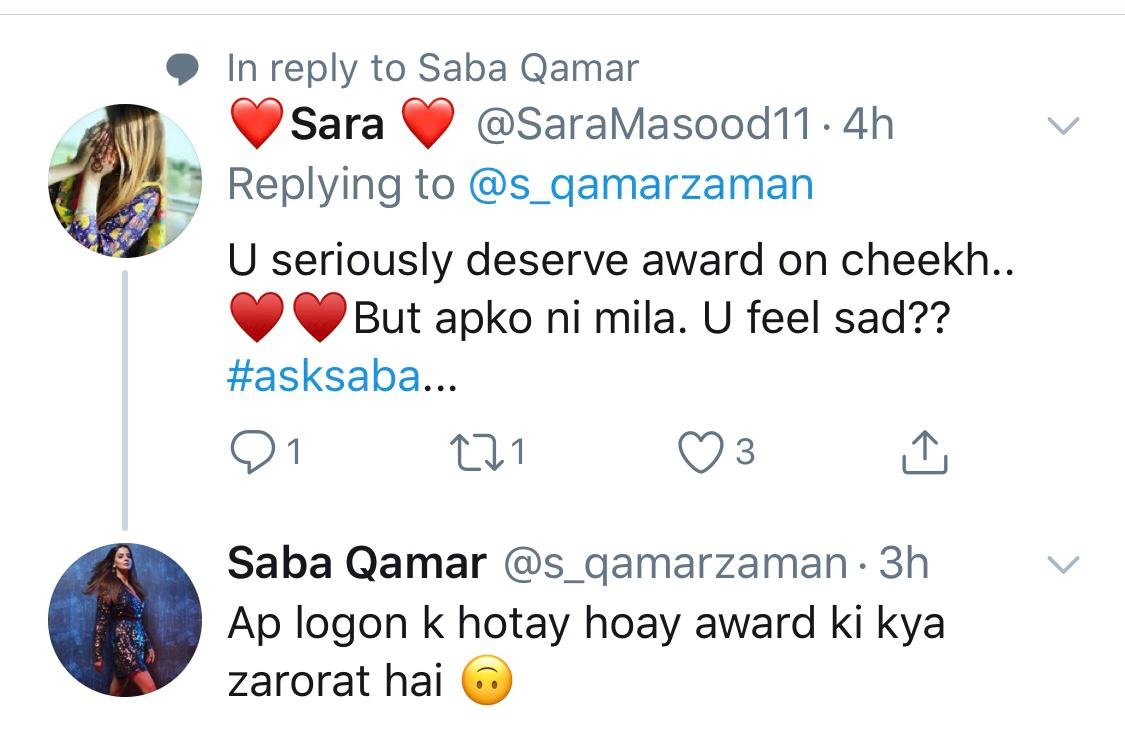Click the likes count number 3
Screen dimensions: 1125x733
click(x=745, y=453)
